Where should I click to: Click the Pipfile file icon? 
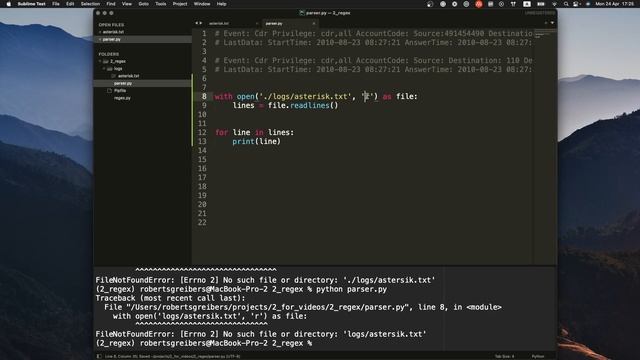point(109,91)
